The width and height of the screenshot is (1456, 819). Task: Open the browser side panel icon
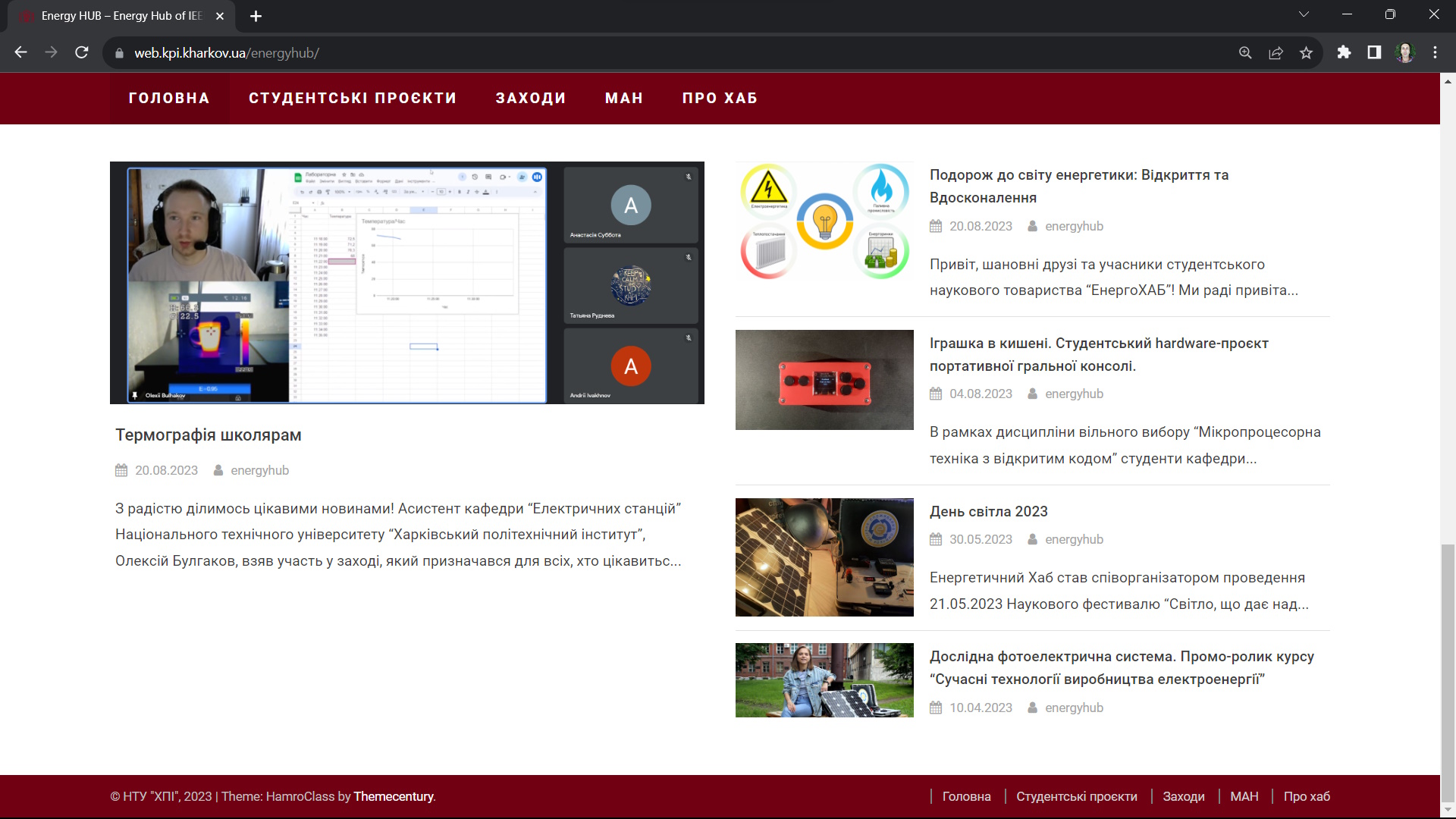coord(1374,52)
